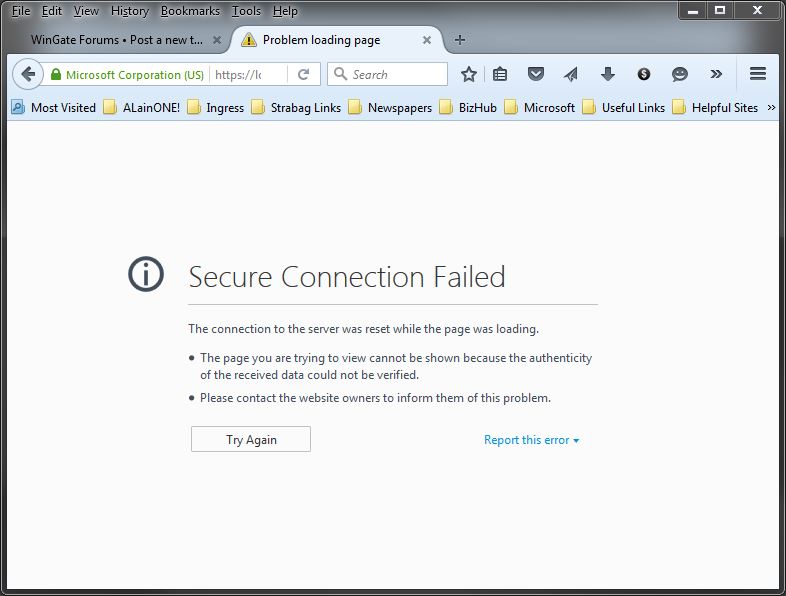
Task: Click the Try Again button
Action: tap(251, 439)
